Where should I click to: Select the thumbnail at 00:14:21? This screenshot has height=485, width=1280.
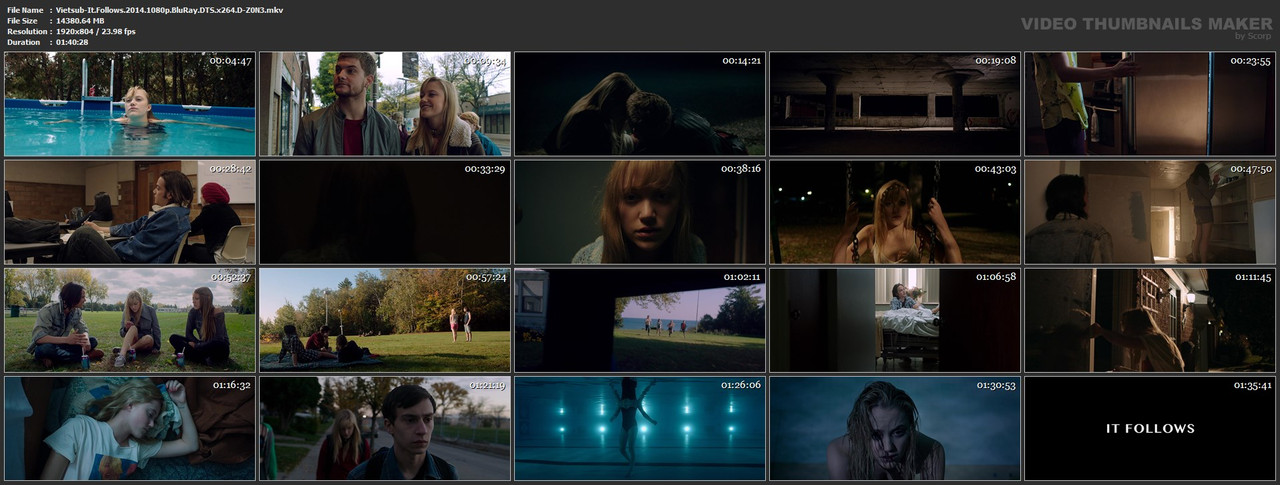pos(640,104)
